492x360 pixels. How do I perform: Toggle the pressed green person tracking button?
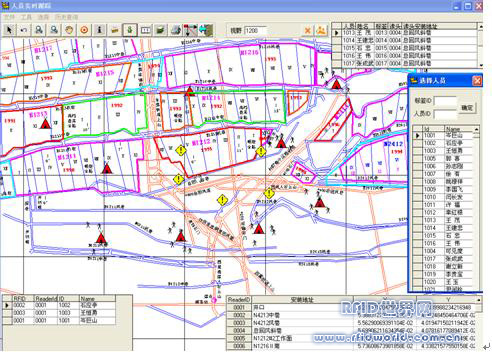130,30
